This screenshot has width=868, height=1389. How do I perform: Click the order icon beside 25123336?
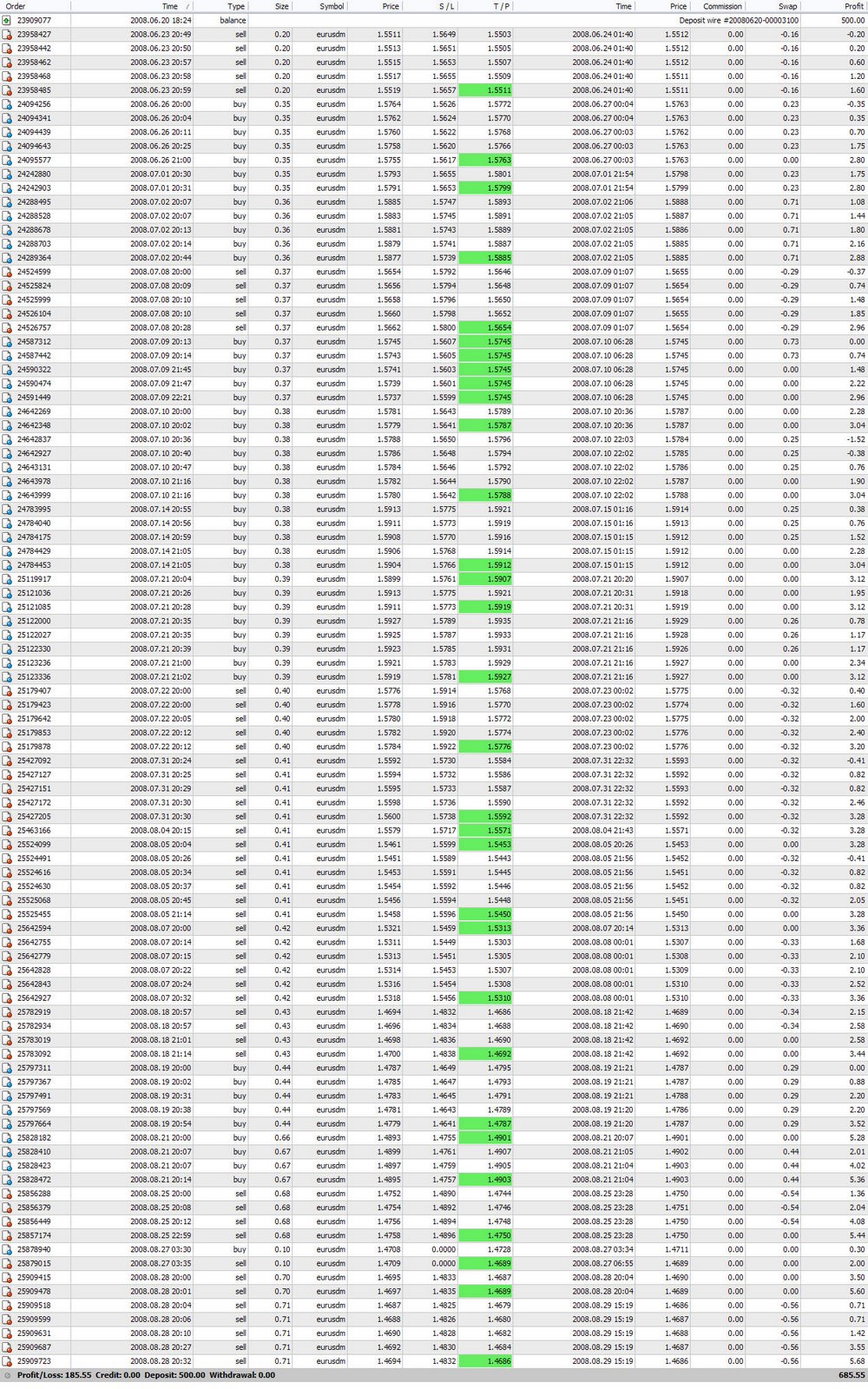click(7, 676)
